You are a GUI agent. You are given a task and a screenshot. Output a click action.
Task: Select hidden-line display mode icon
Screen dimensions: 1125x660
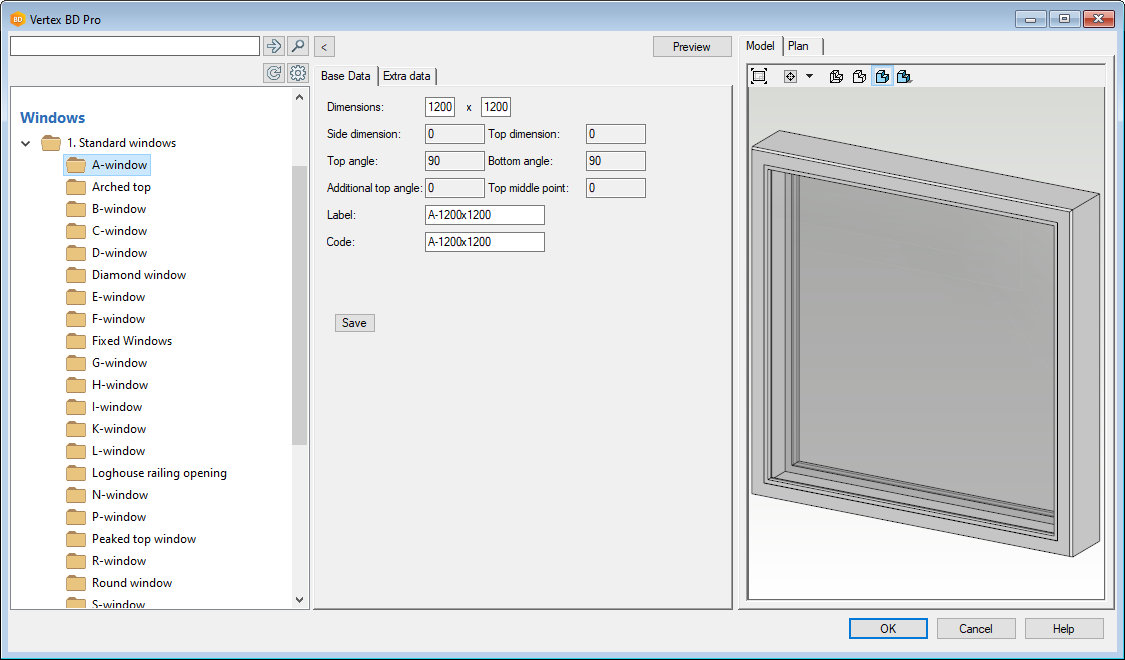pos(859,76)
